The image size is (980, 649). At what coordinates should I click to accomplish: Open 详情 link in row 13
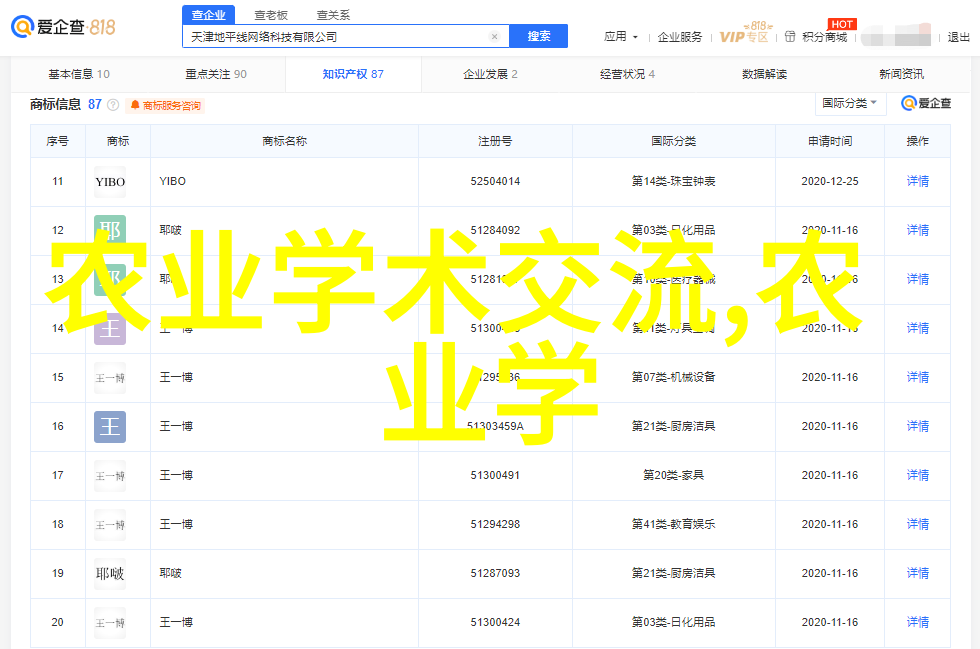918,279
